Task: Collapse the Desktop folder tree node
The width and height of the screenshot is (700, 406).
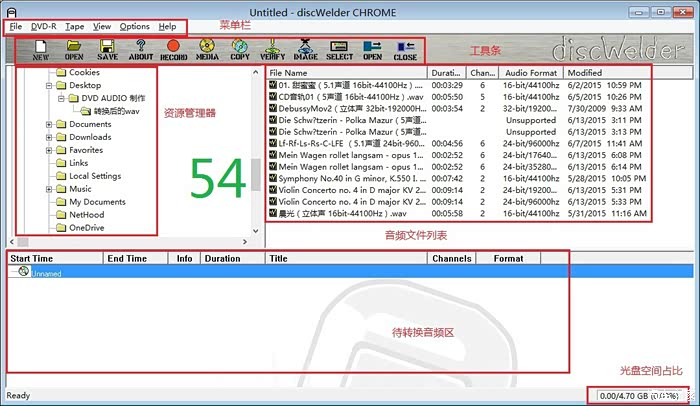Action: (48, 86)
